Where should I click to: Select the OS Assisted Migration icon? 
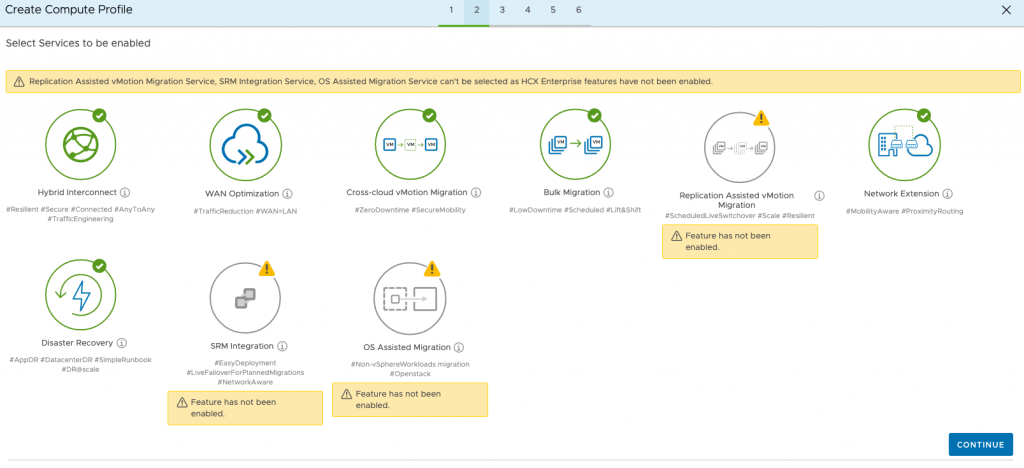410,299
